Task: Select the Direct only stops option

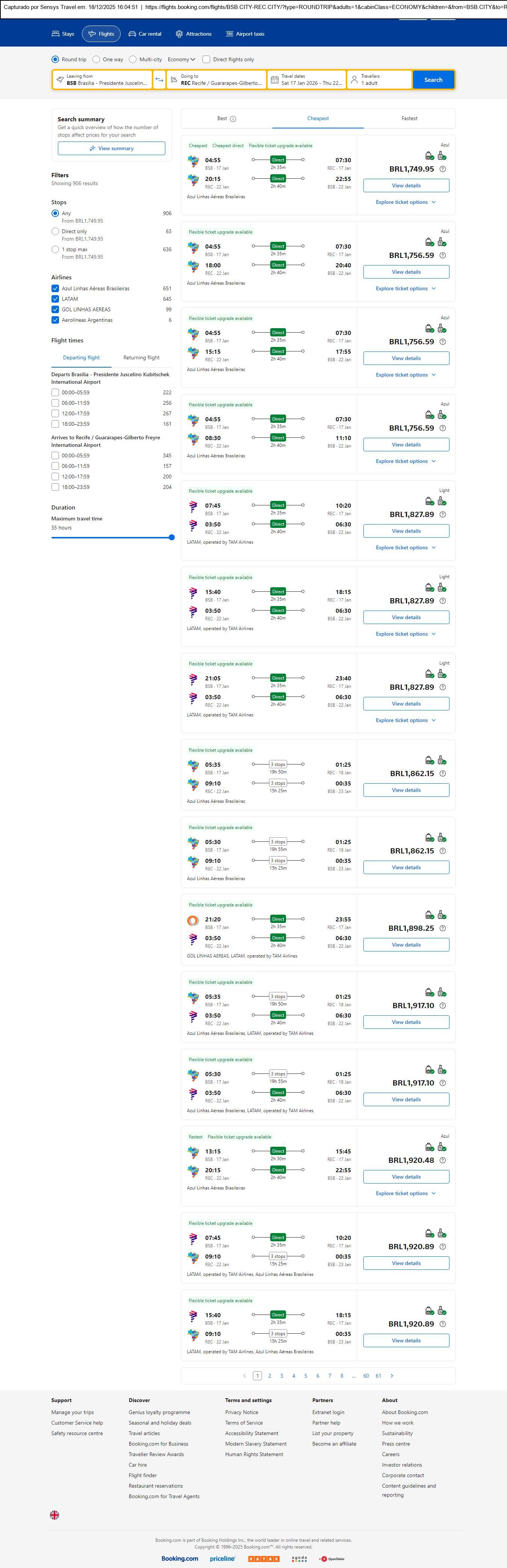Action: (x=56, y=231)
